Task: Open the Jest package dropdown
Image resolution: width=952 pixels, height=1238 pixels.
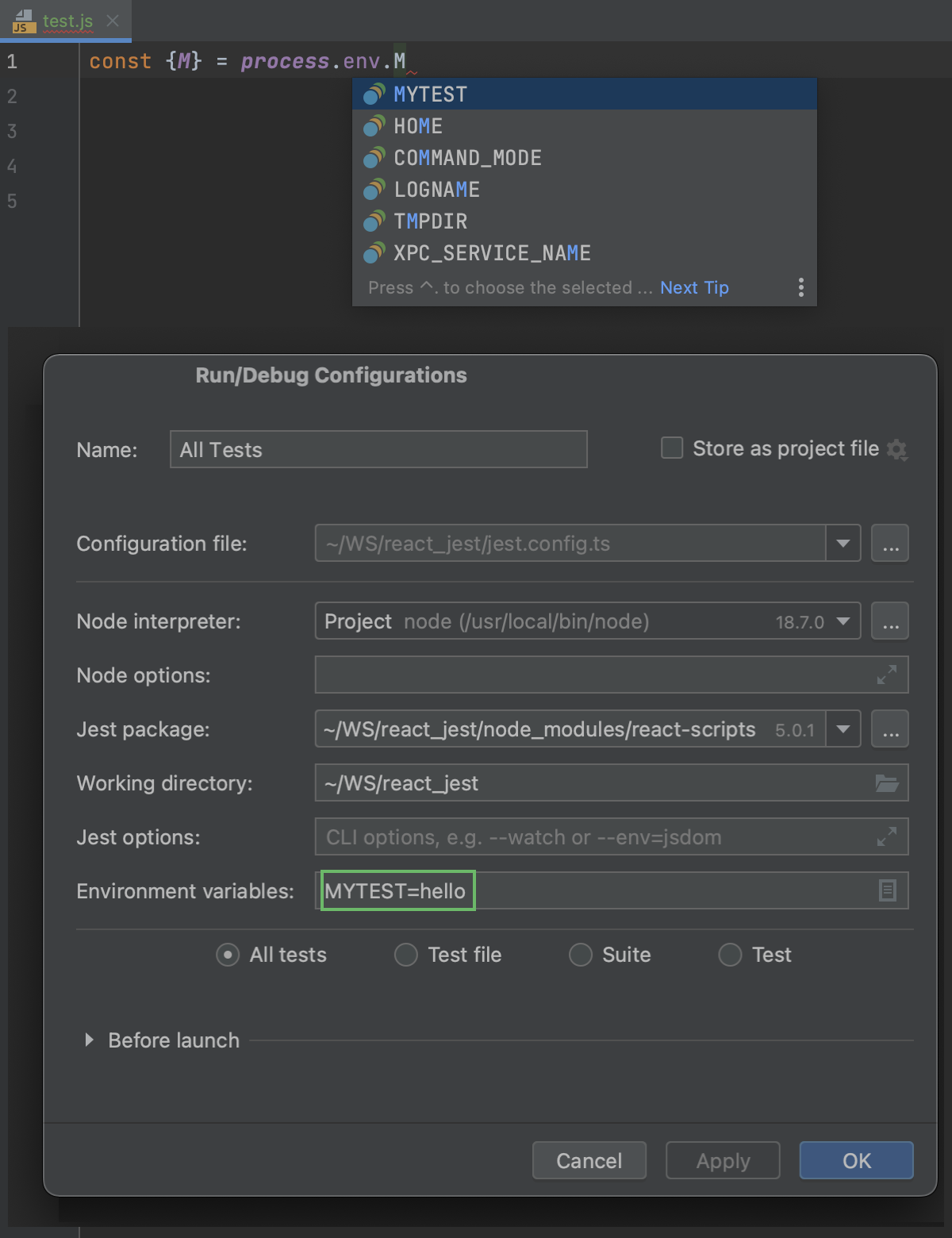Action: pos(843,729)
